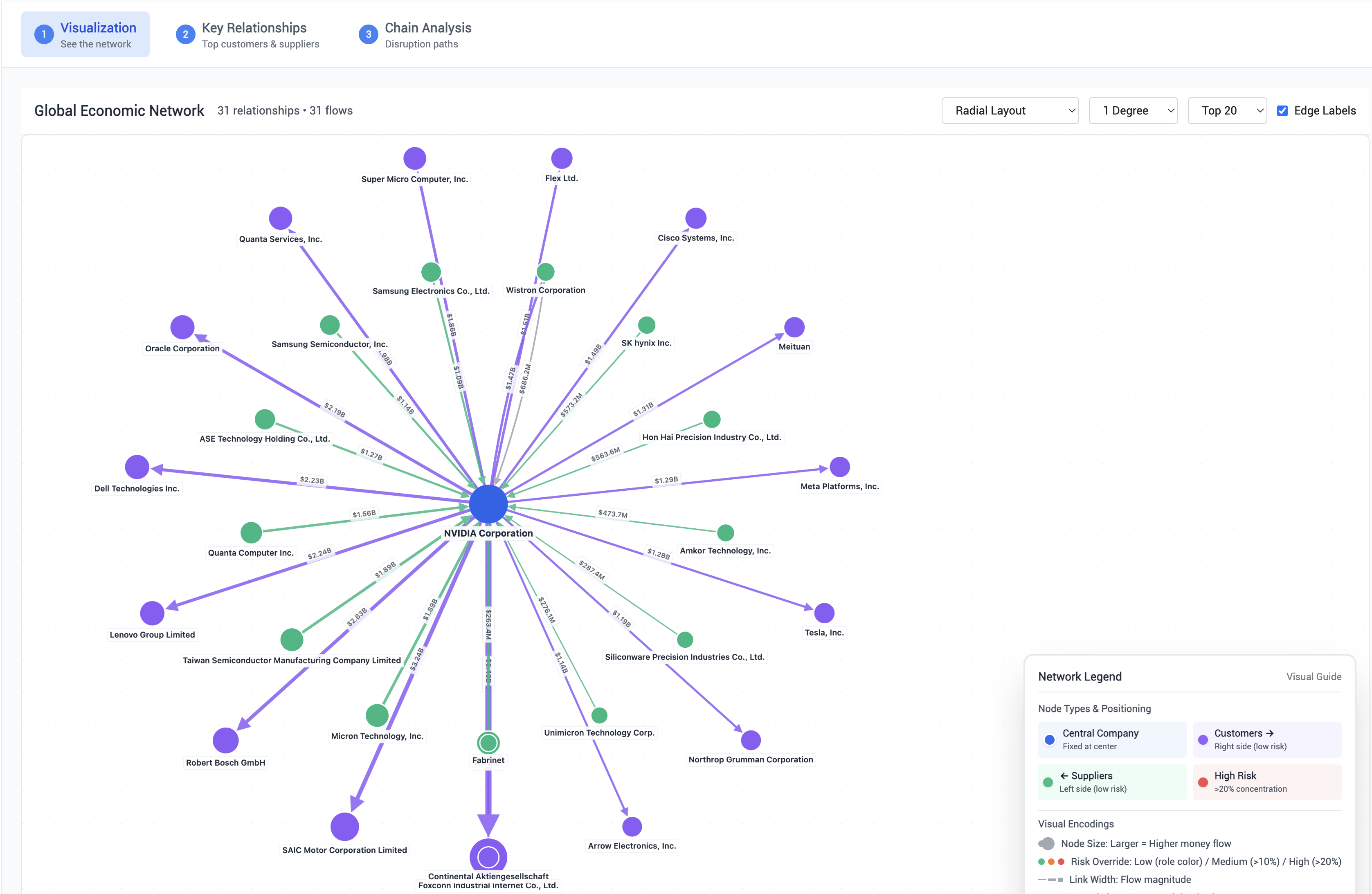Select the Visualization step card

point(85,34)
